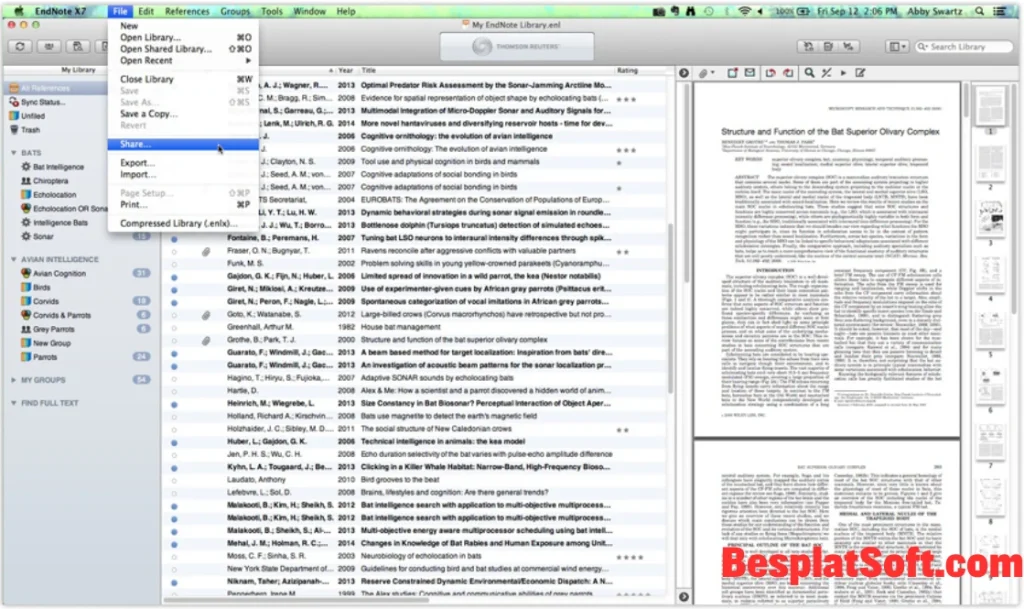Collapse the PDF panel with the arrow toggle

tap(685, 71)
